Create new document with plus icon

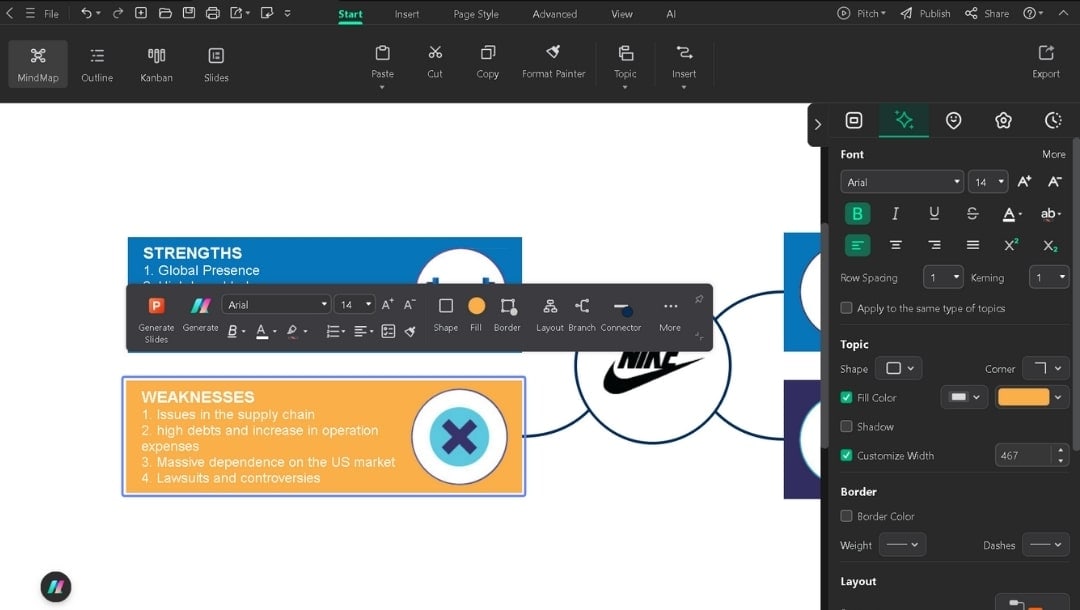coord(141,13)
